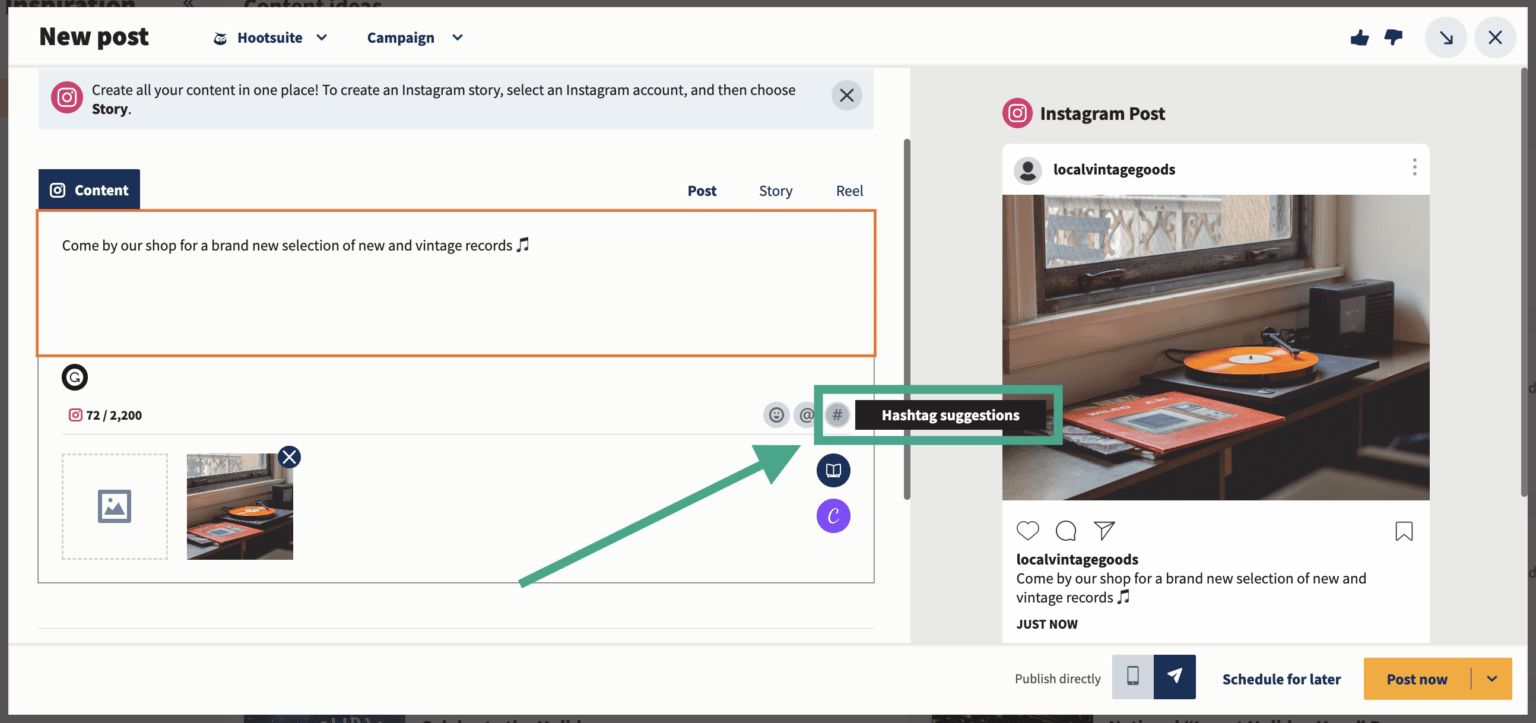Image resolution: width=1536 pixels, height=723 pixels.
Task: Enable mobile notification publishing
Action: pyautogui.click(x=1132, y=677)
